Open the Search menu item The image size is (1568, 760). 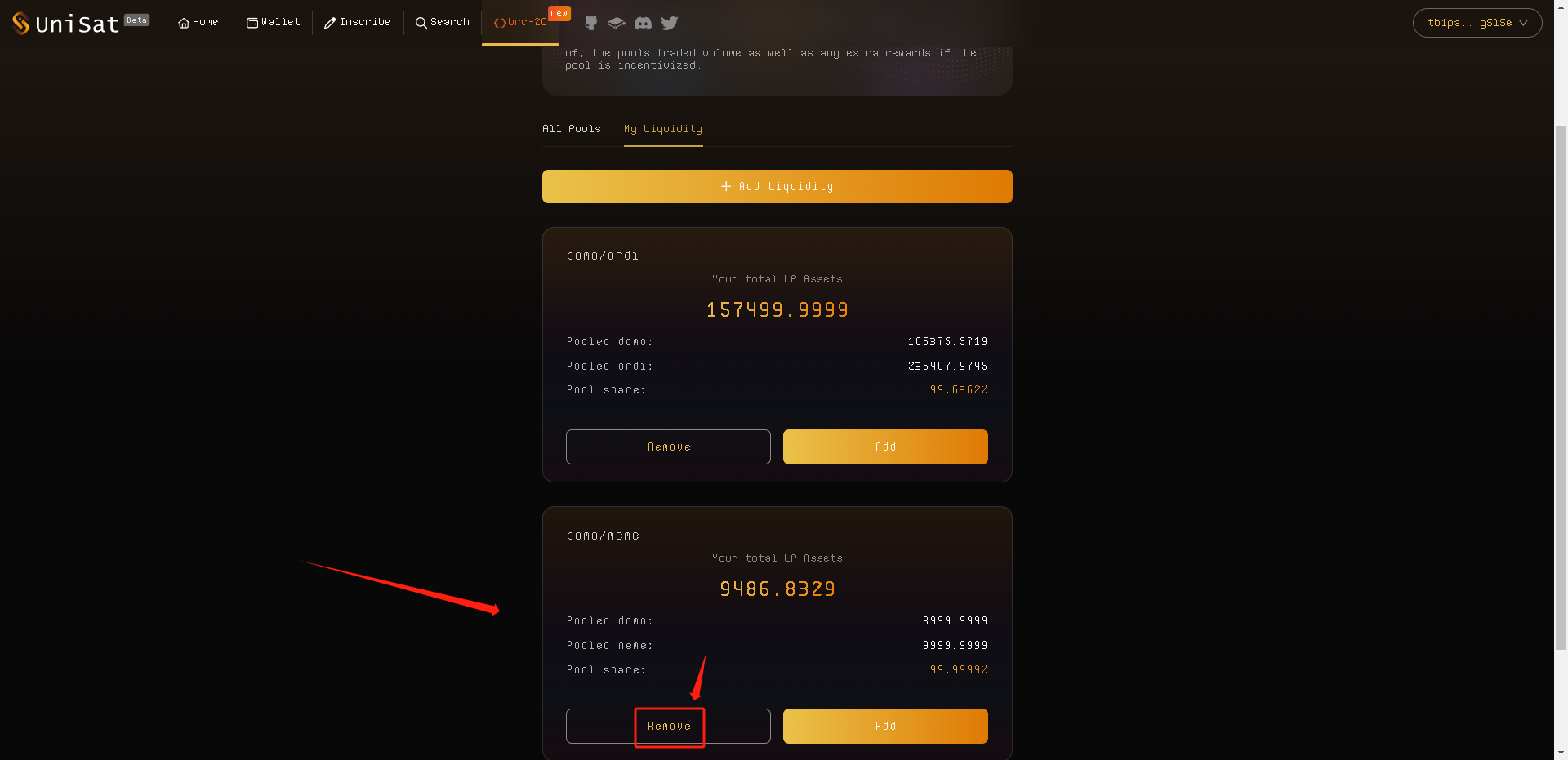(443, 23)
